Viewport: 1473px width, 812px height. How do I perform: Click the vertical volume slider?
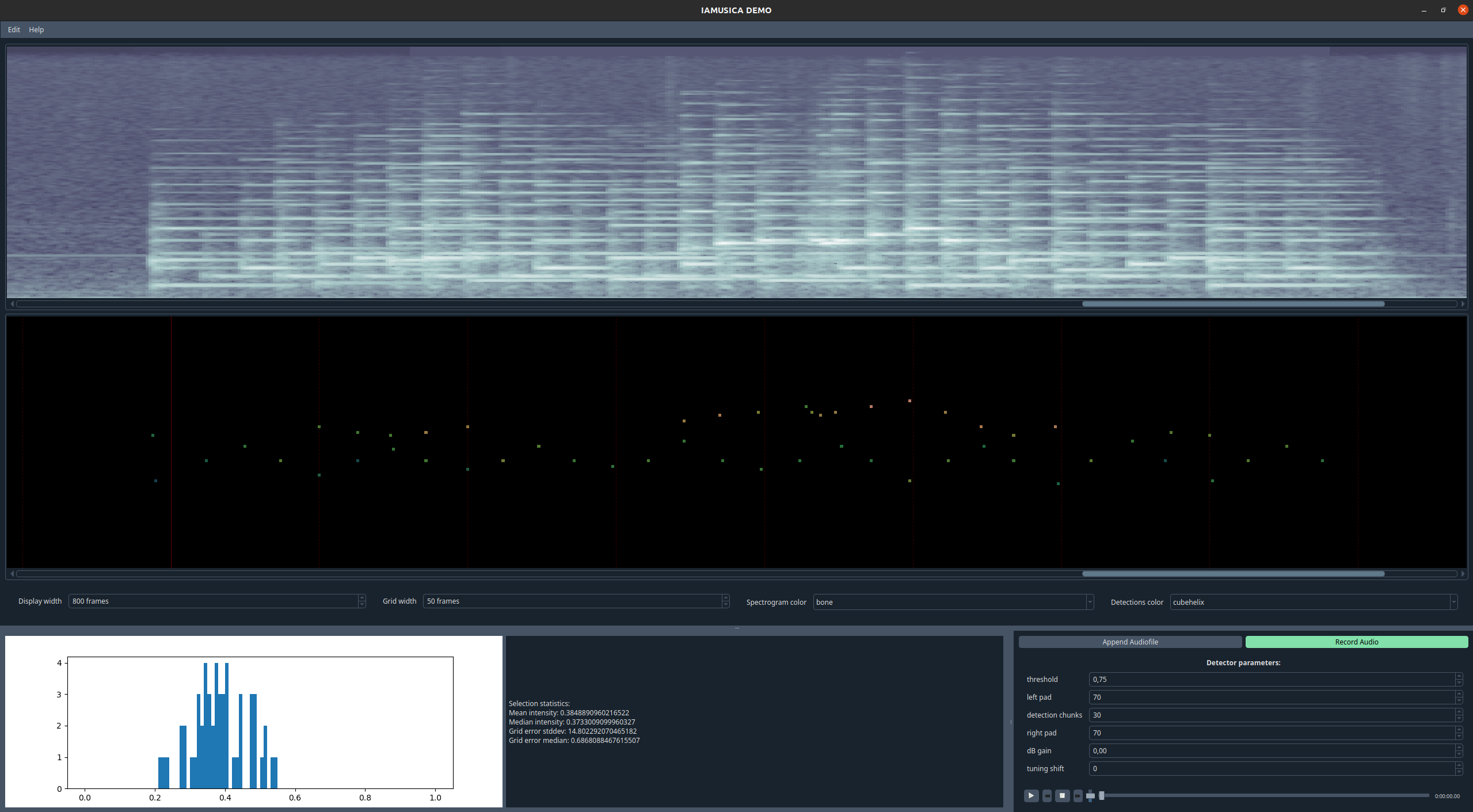click(1090, 795)
